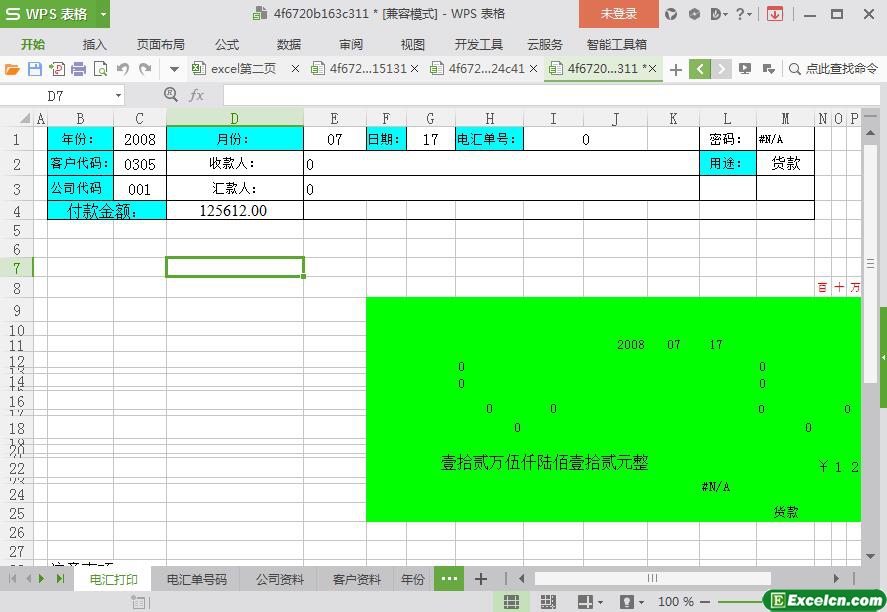Click the print preview icon
This screenshot has height=612, width=887.
pos(100,69)
